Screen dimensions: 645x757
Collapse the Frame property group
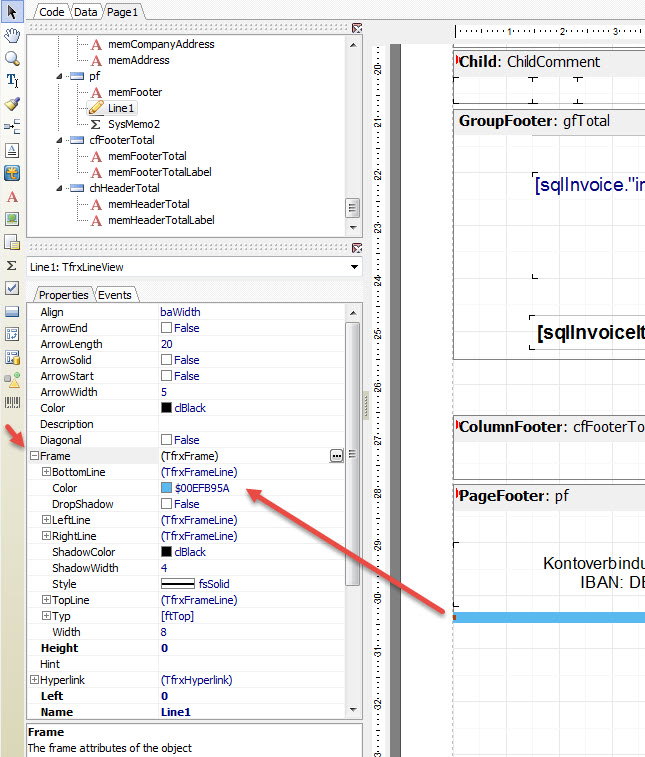tap(34, 456)
